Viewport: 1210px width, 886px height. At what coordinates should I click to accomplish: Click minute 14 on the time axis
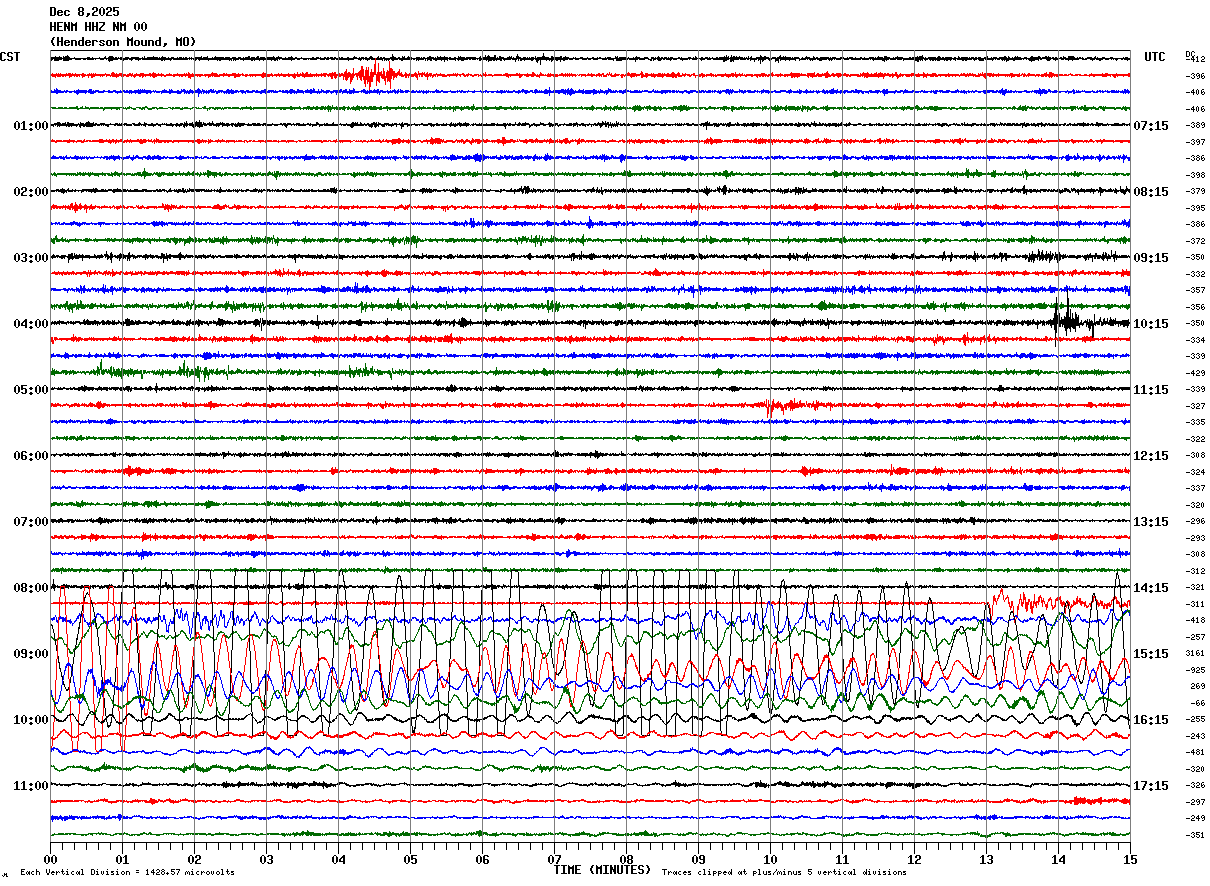pyautogui.click(x=1059, y=859)
